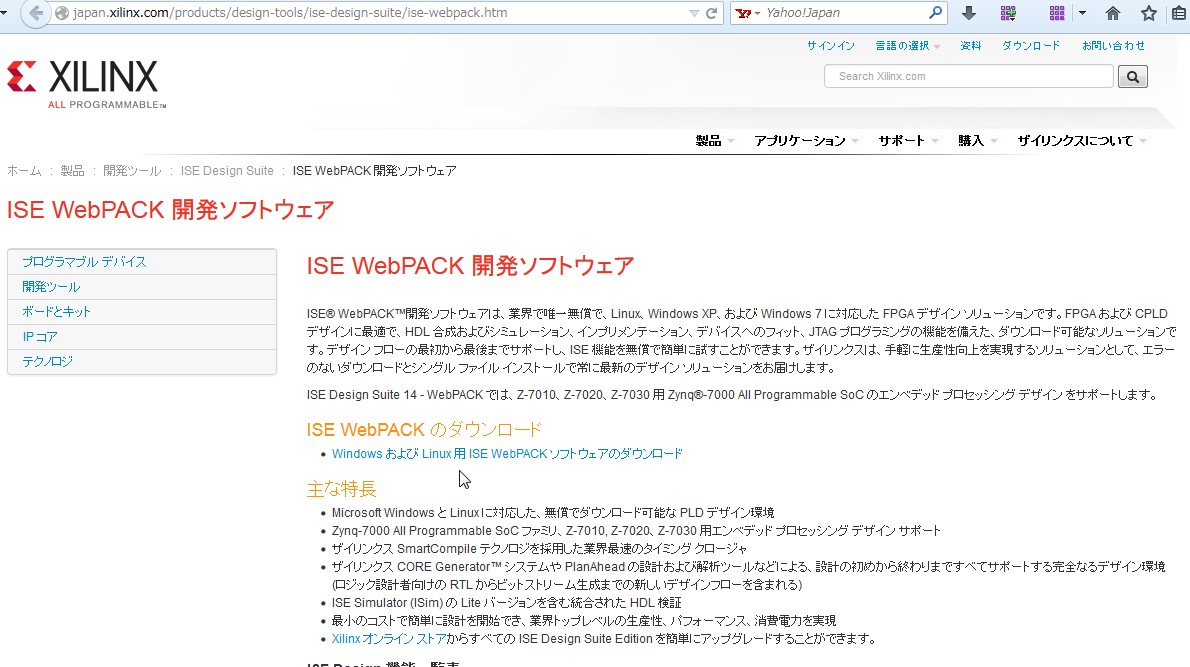Reload the page with the refresh icon
This screenshot has width=1190, height=667.
point(712,13)
